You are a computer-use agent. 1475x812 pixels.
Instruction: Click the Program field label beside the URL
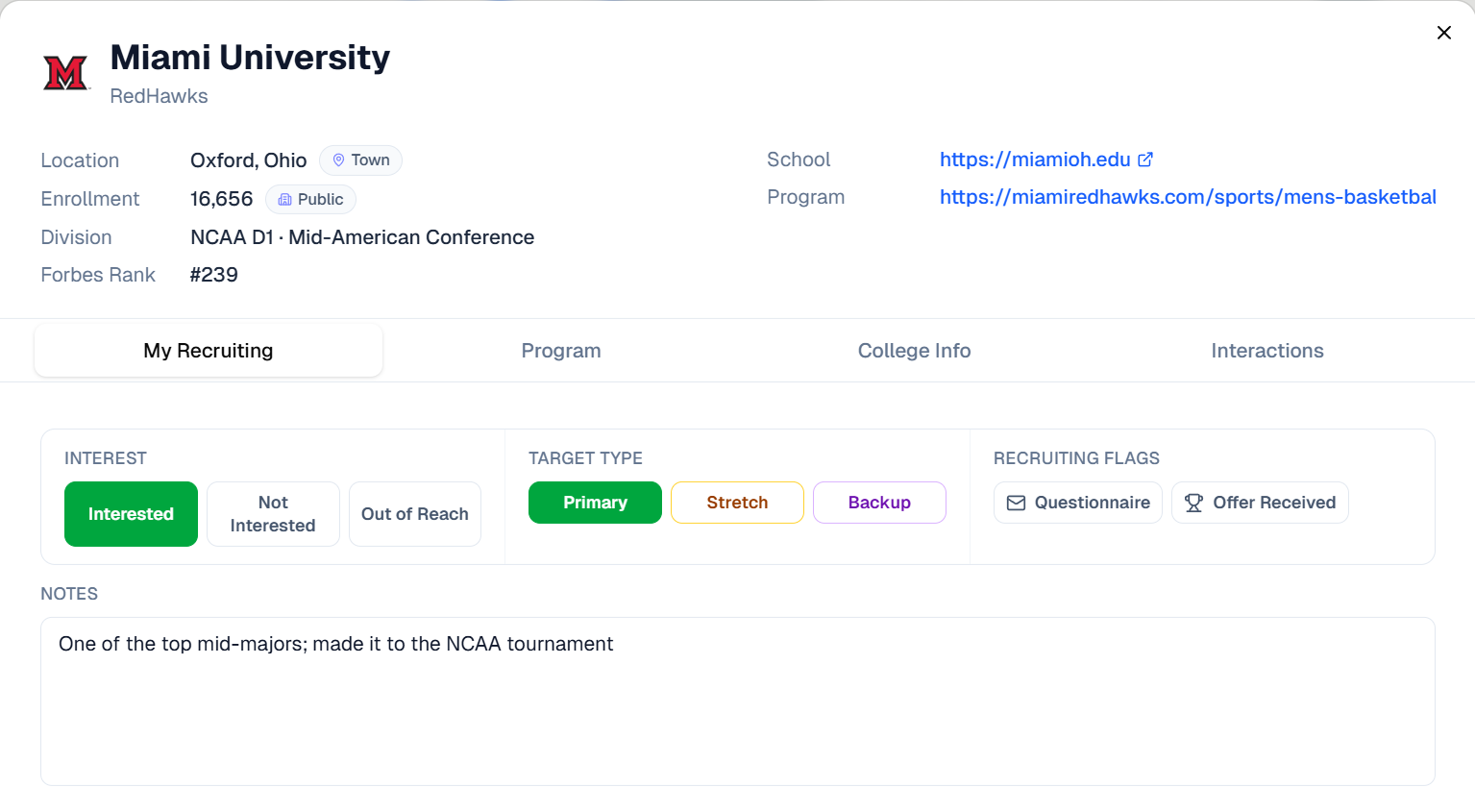coord(806,197)
